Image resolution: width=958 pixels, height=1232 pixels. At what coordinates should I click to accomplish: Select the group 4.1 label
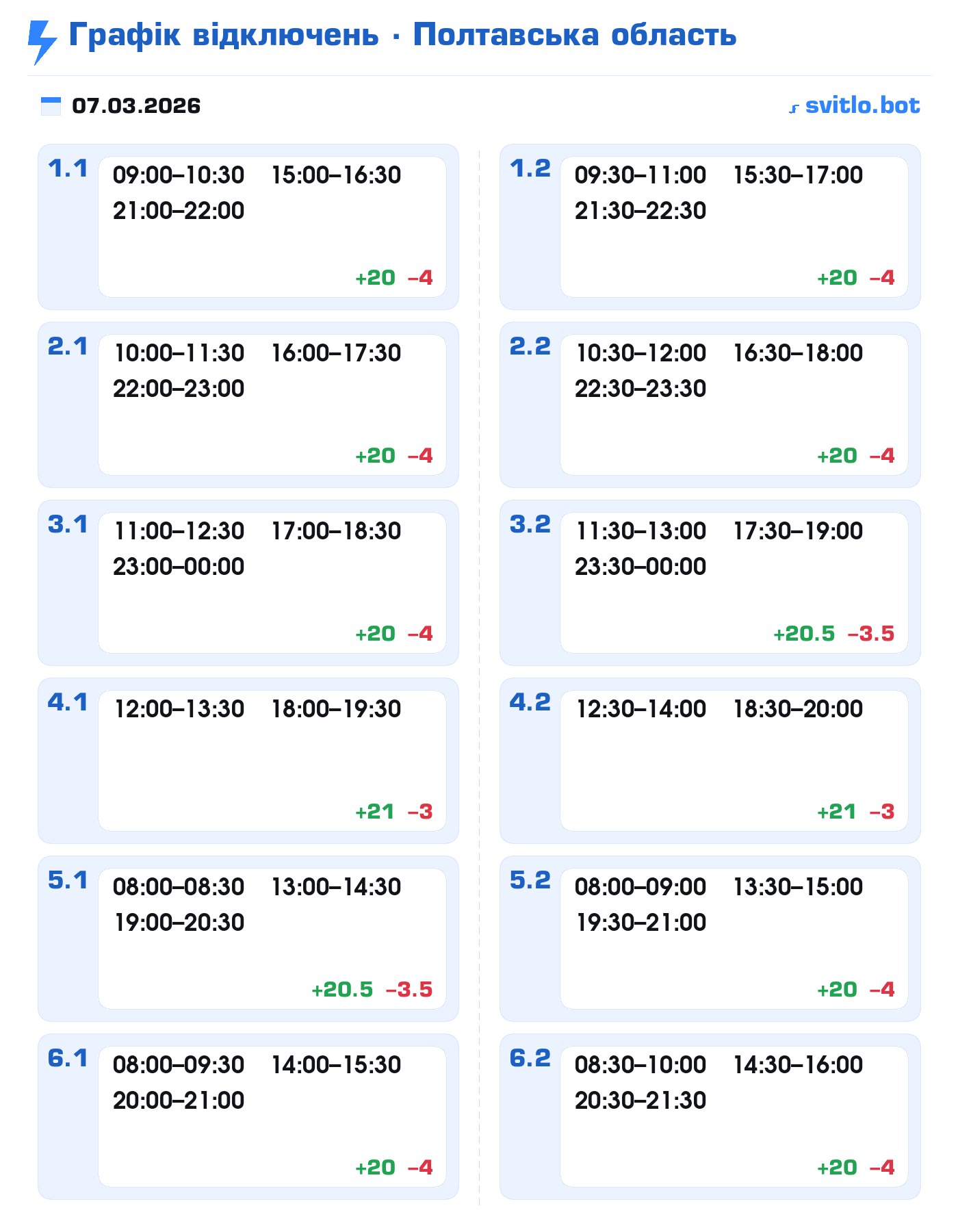[68, 702]
